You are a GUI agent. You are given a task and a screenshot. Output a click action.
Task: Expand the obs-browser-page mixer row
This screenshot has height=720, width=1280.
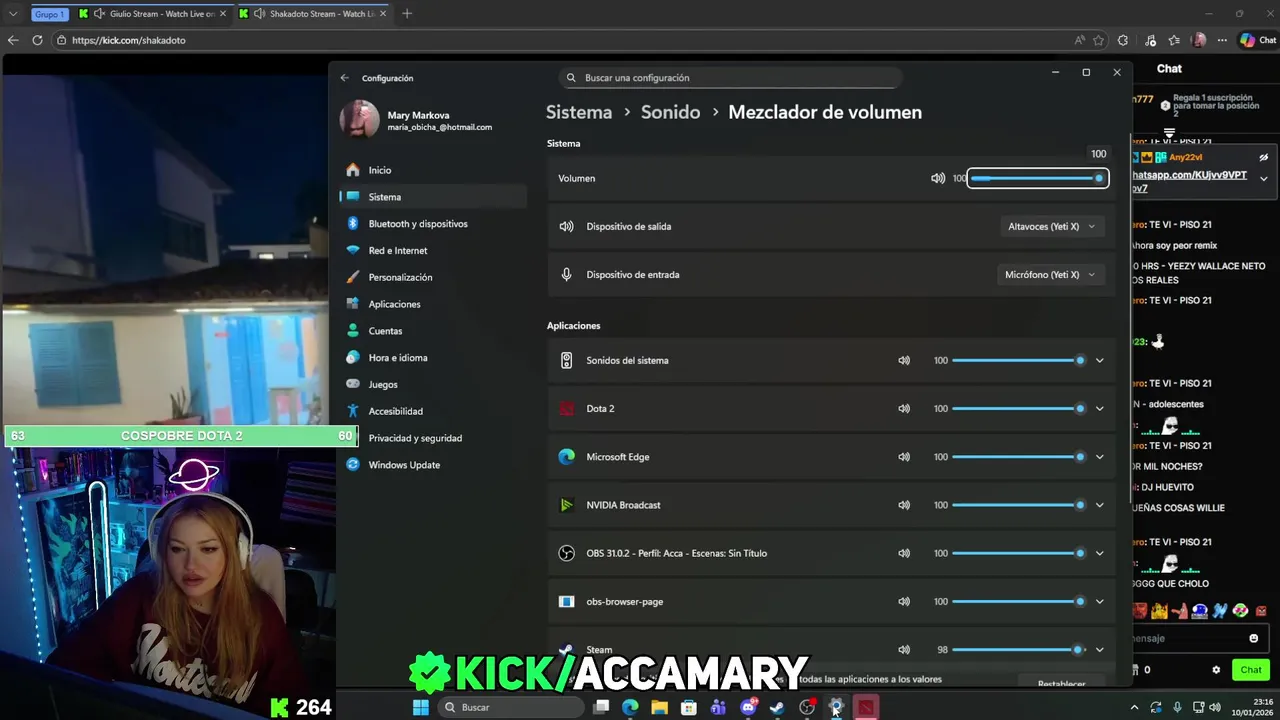click(x=1099, y=601)
